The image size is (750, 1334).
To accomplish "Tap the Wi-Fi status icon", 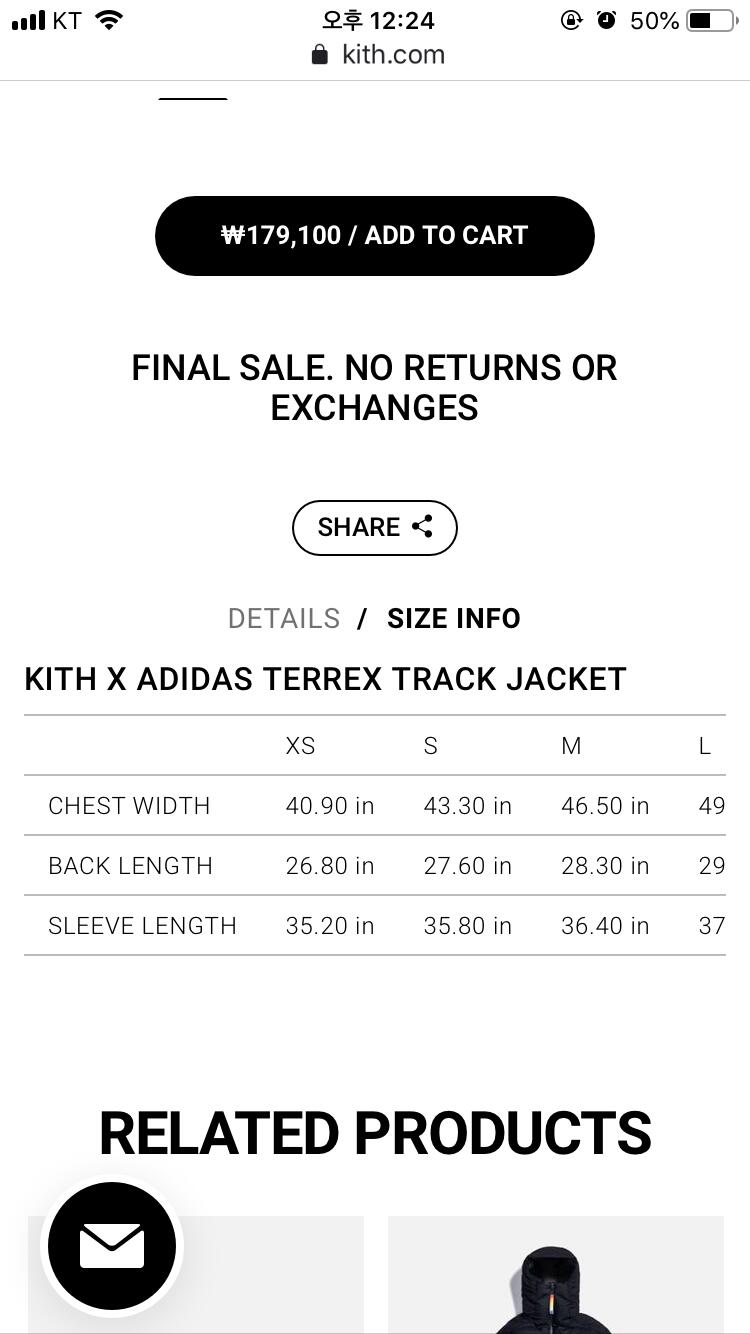I will pos(109,20).
